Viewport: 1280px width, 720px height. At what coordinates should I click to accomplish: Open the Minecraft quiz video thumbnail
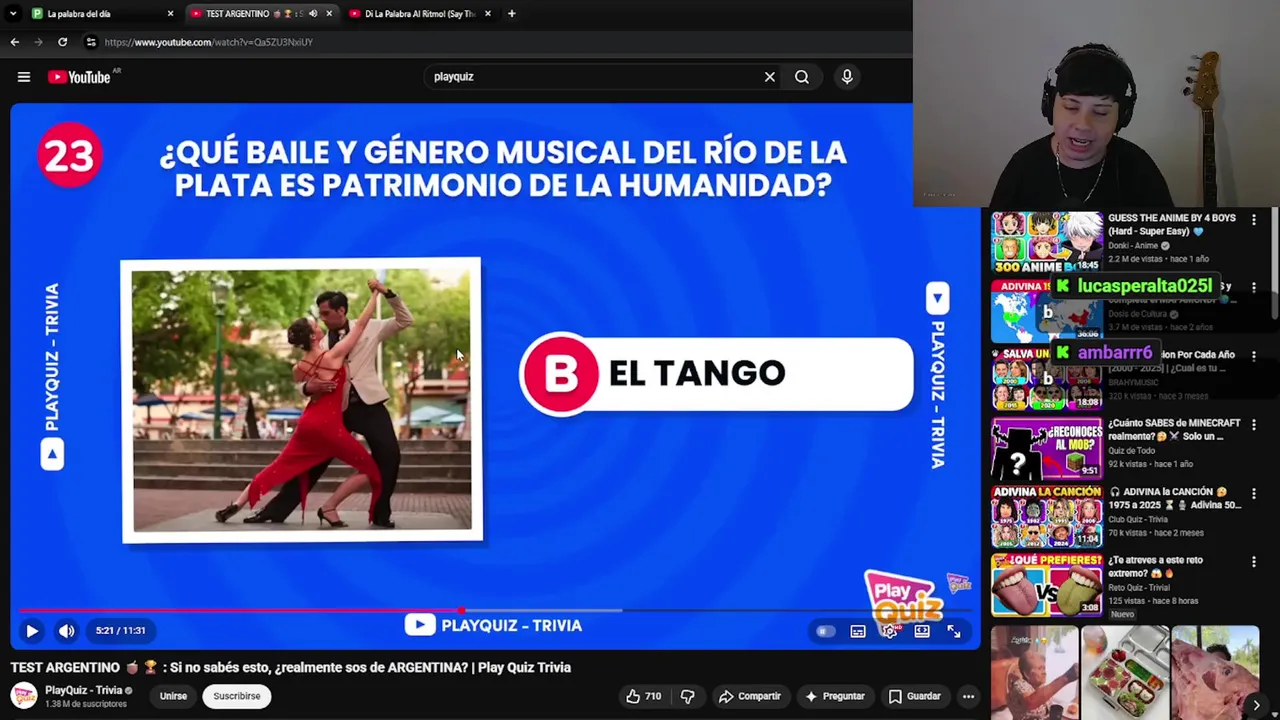click(1046, 448)
